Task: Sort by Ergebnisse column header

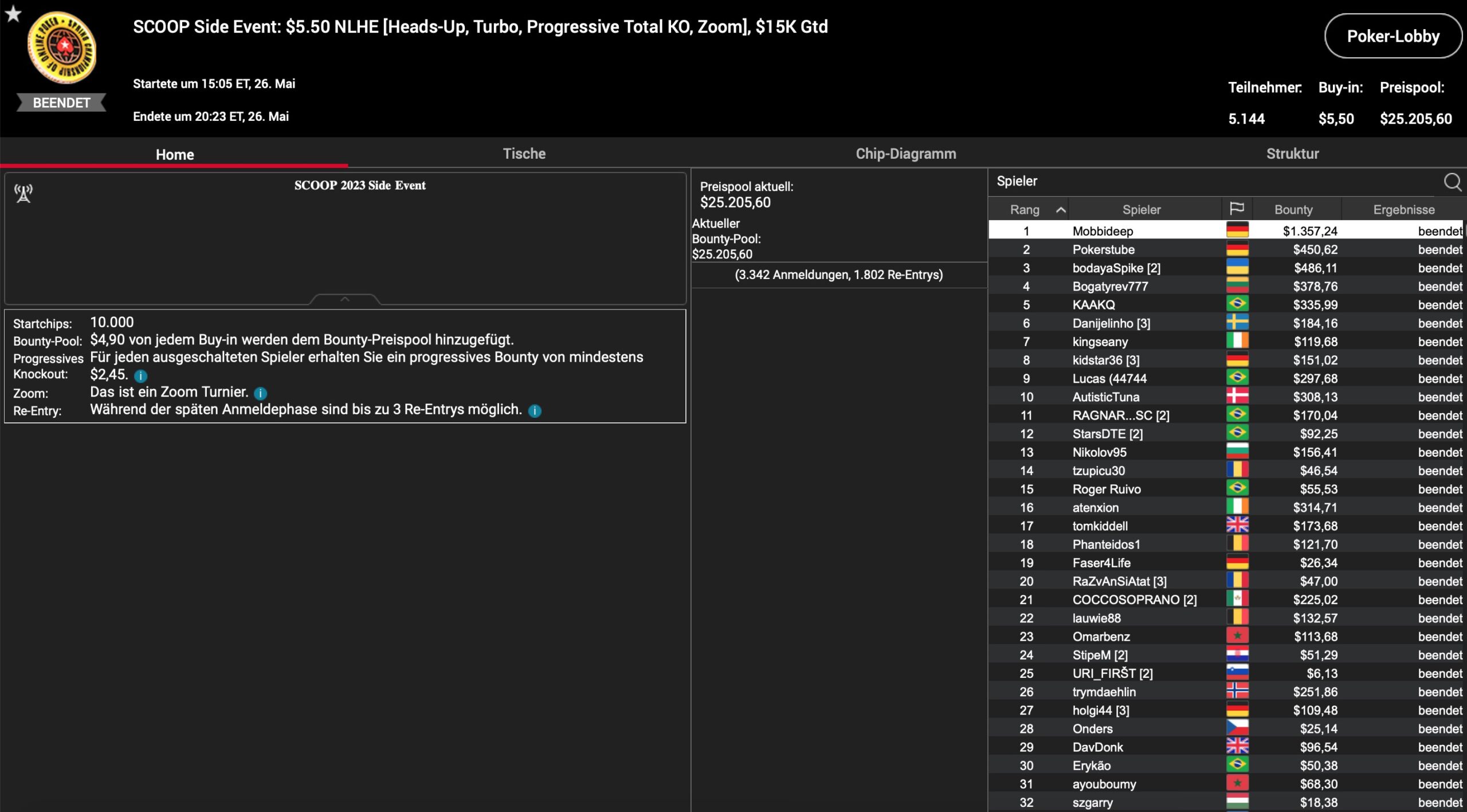Action: click(1403, 210)
